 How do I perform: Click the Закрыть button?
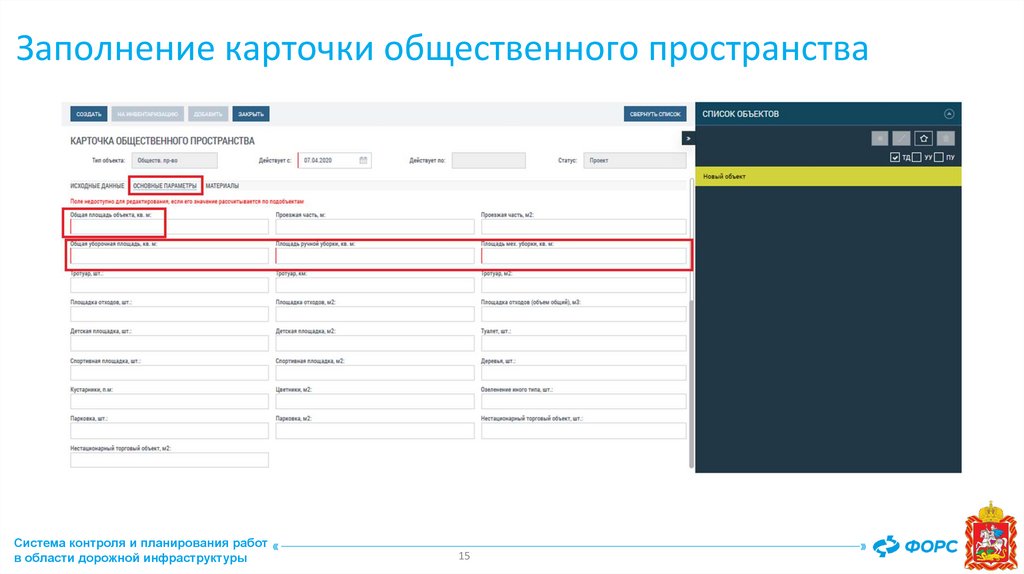[251, 114]
